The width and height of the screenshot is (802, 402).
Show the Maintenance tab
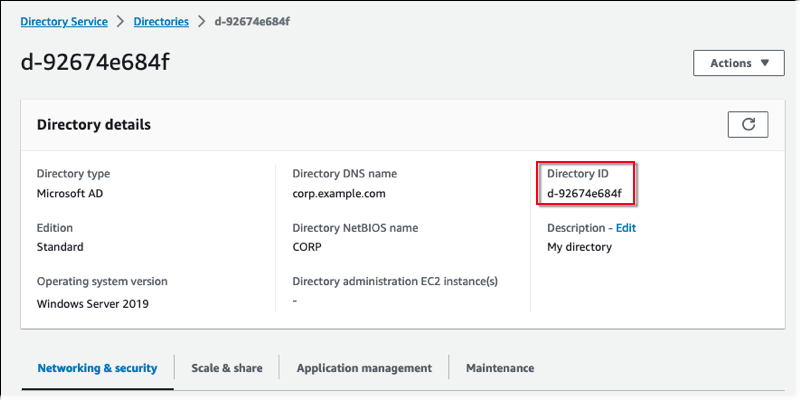coord(499,368)
